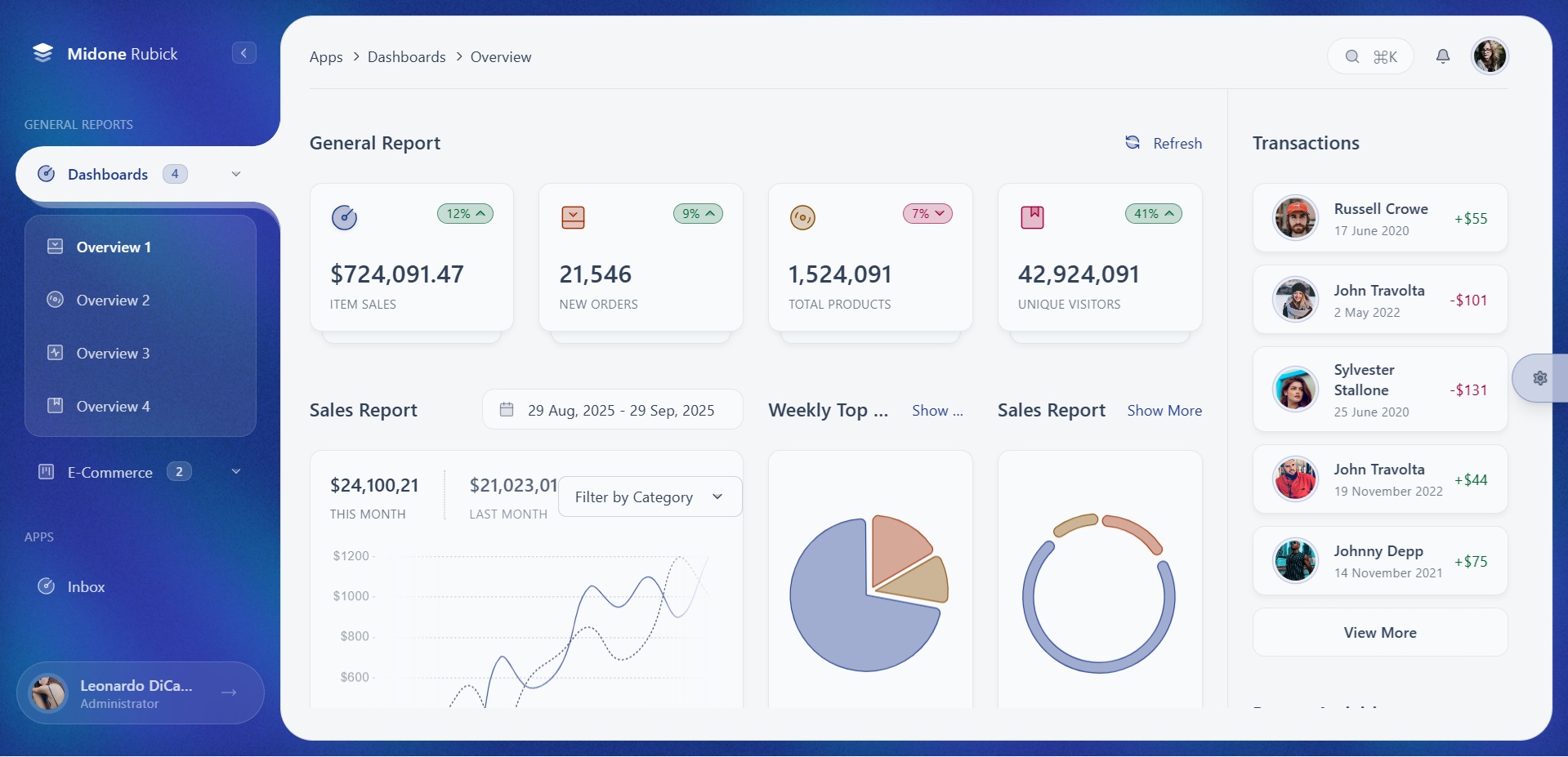The height and width of the screenshot is (757, 1568).
Task: Toggle the 41% indicator on Unique Visitors
Action: click(x=1152, y=213)
